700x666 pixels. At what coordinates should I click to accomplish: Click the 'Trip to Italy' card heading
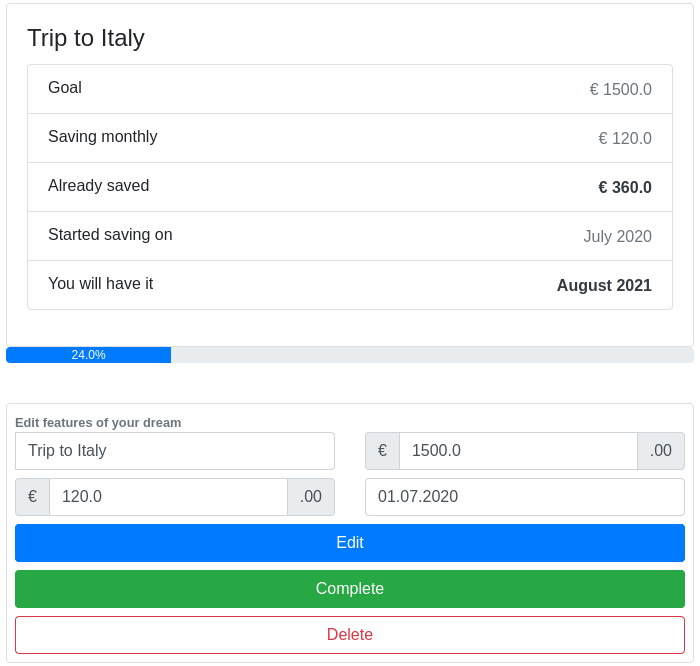tap(86, 38)
